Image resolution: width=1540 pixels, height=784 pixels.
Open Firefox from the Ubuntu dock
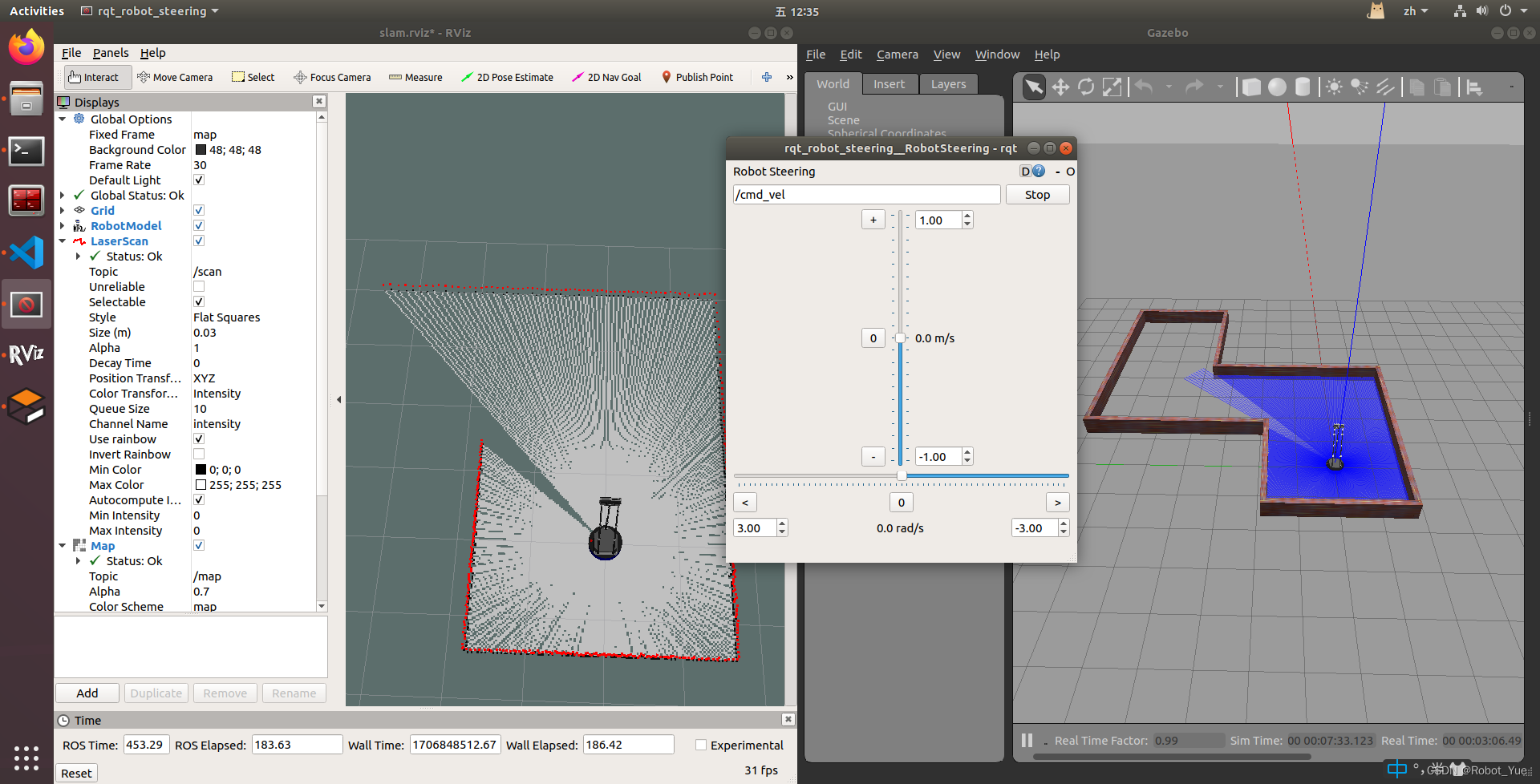26,47
